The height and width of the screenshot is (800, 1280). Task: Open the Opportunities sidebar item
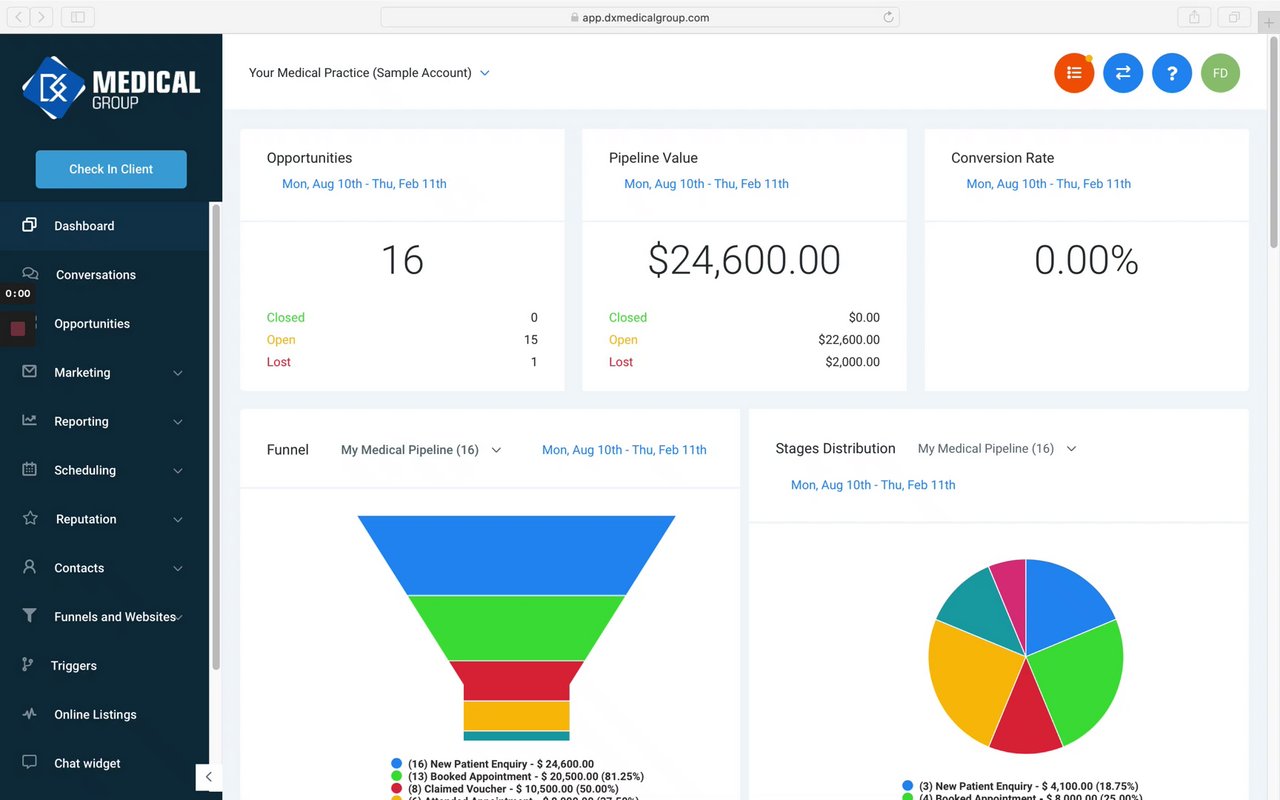92,324
